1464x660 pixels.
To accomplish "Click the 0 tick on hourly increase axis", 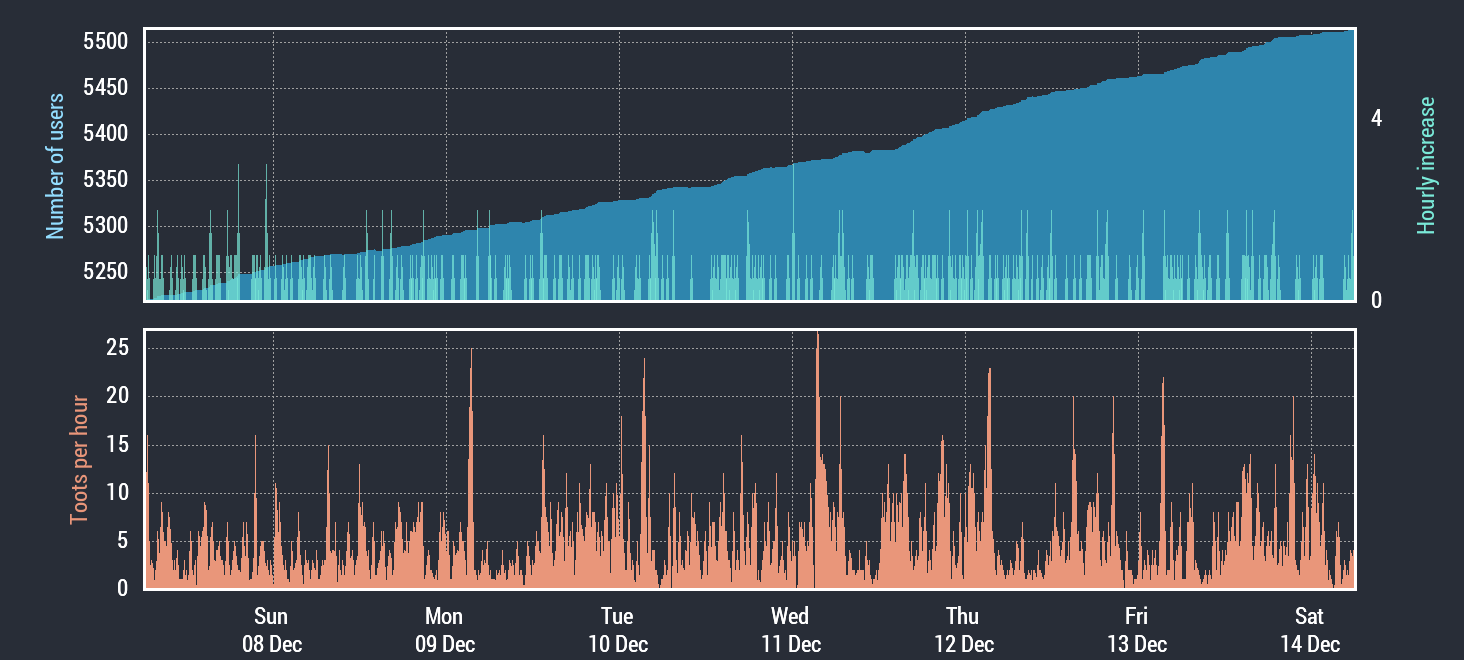I will (x=1376, y=300).
